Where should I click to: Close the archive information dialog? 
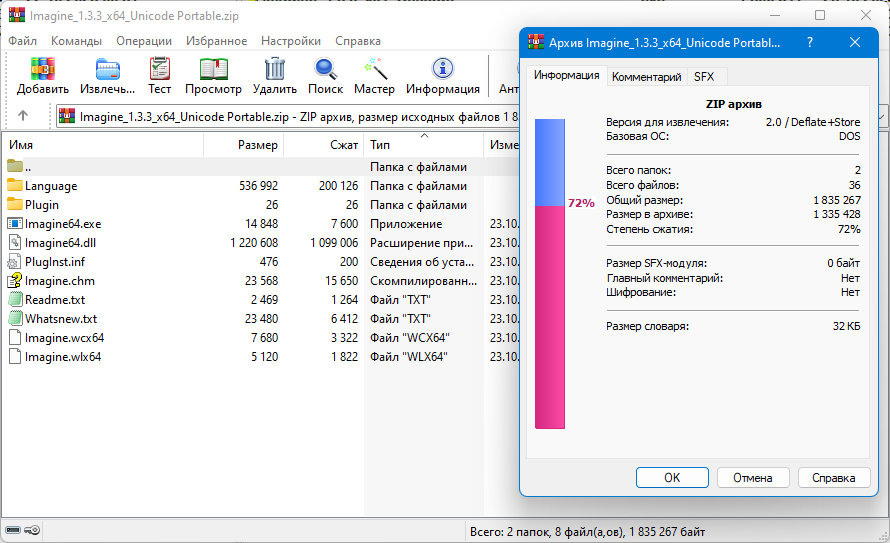click(x=855, y=42)
